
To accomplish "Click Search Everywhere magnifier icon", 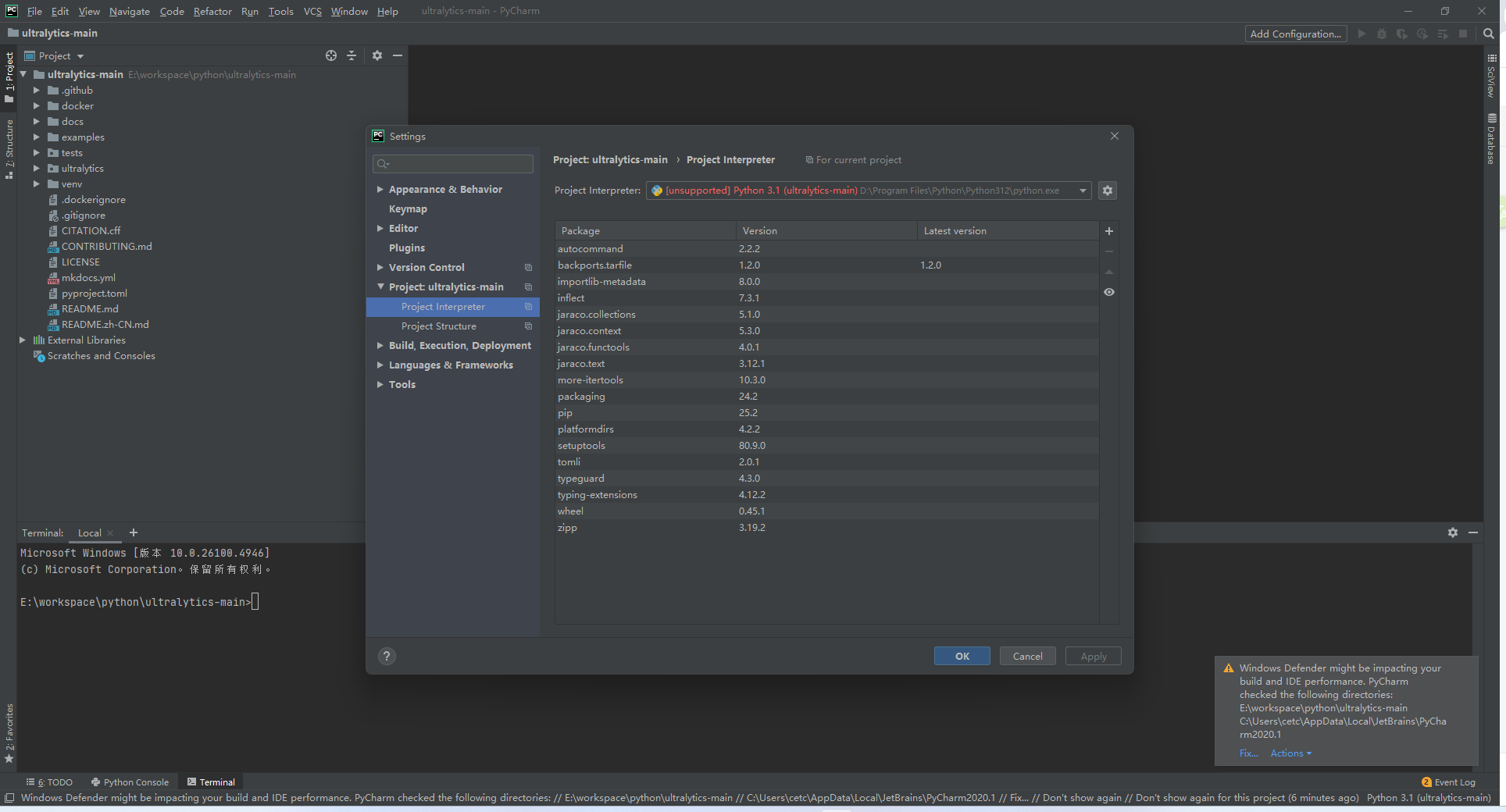I will tap(1489, 34).
